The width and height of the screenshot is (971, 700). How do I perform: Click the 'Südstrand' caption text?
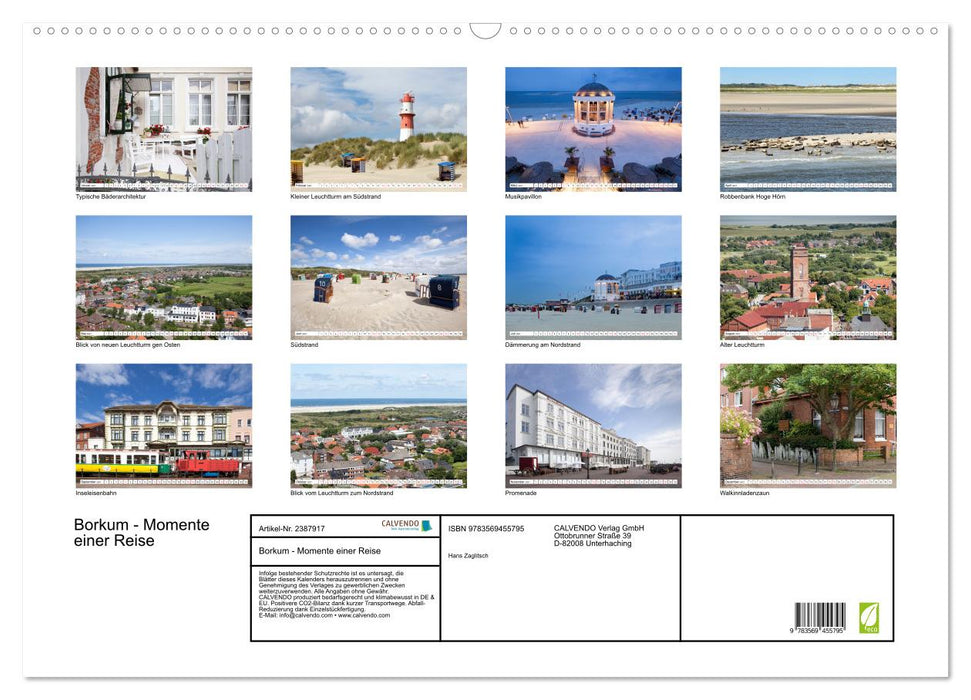(304, 344)
